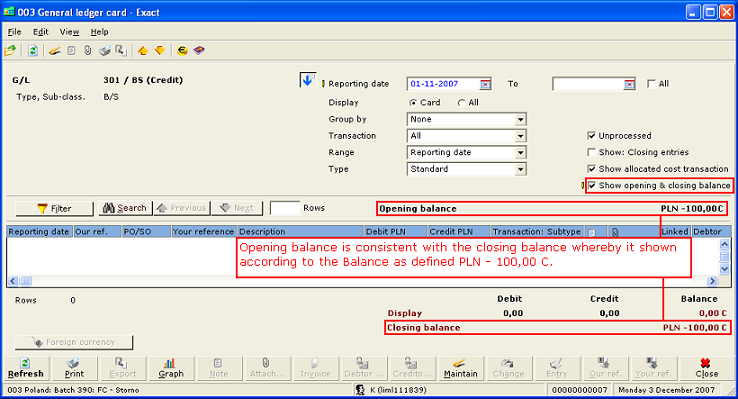Expand the Group by dropdown
This screenshot has height=399, width=738.
(x=520, y=120)
